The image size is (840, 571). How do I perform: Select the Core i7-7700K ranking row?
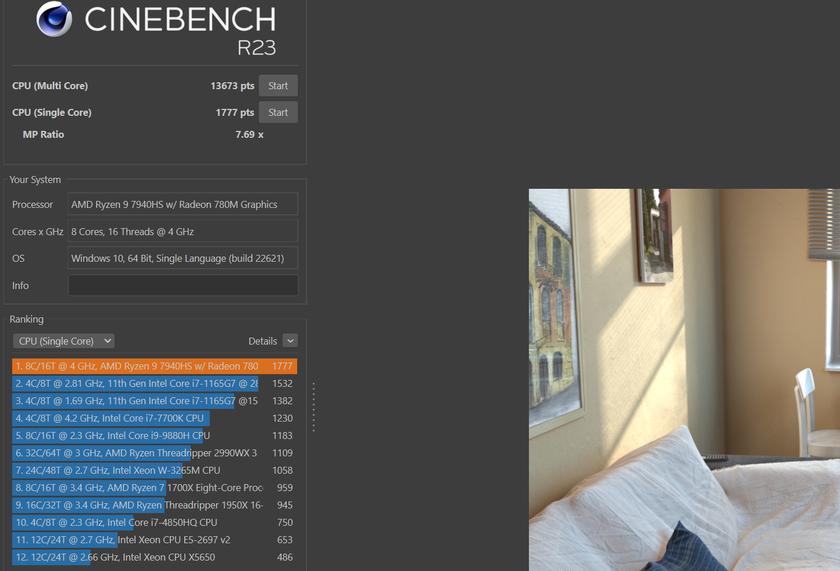pos(154,418)
